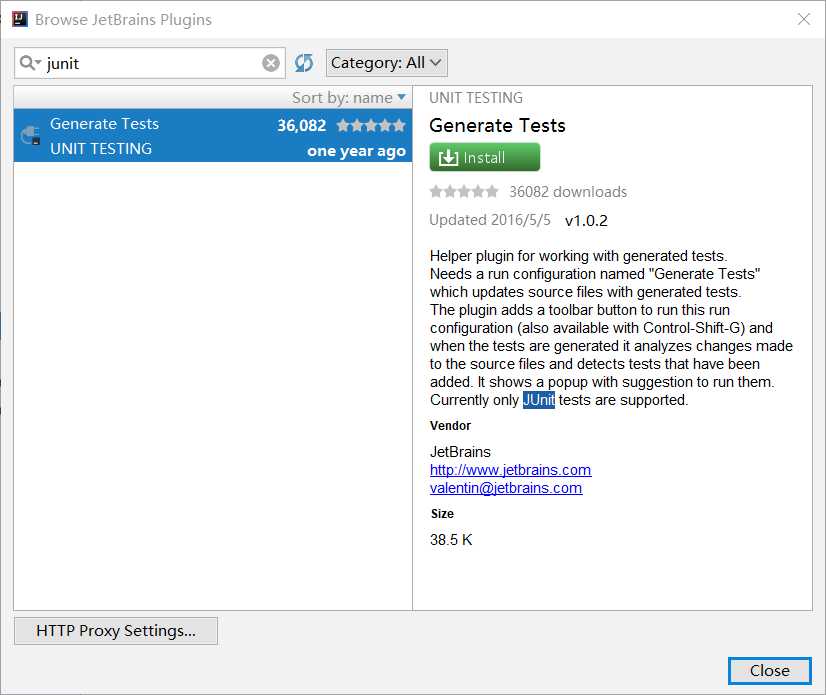Viewport: 826px width, 695px height.
Task: Click the 'UNIT TESTING' heading in details
Action: 476,98
